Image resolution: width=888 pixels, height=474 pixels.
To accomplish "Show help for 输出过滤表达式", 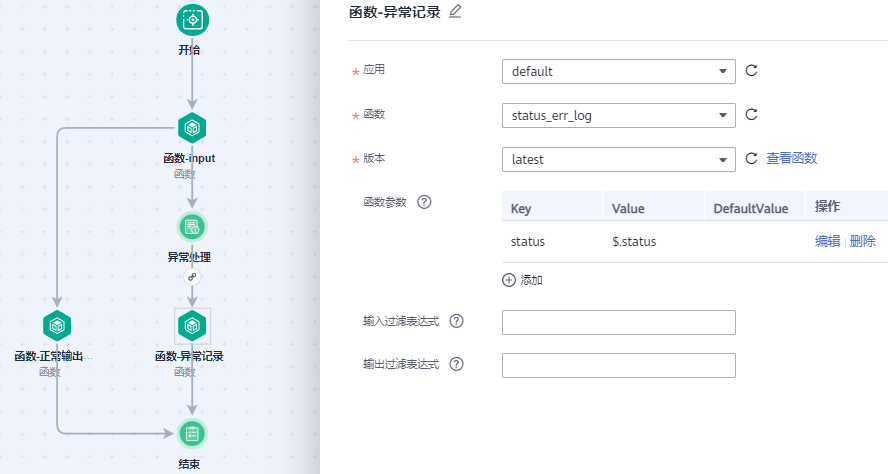I will (x=457, y=364).
